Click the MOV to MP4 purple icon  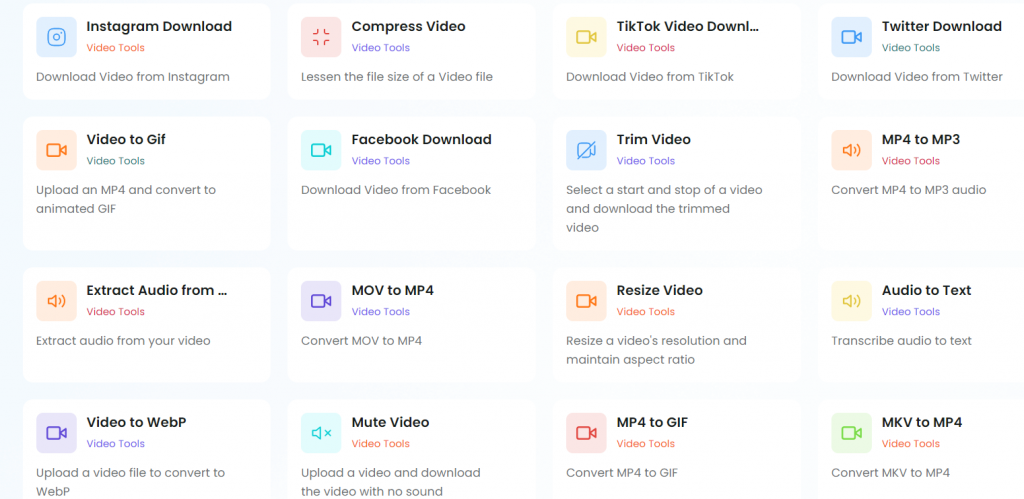(321, 301)
